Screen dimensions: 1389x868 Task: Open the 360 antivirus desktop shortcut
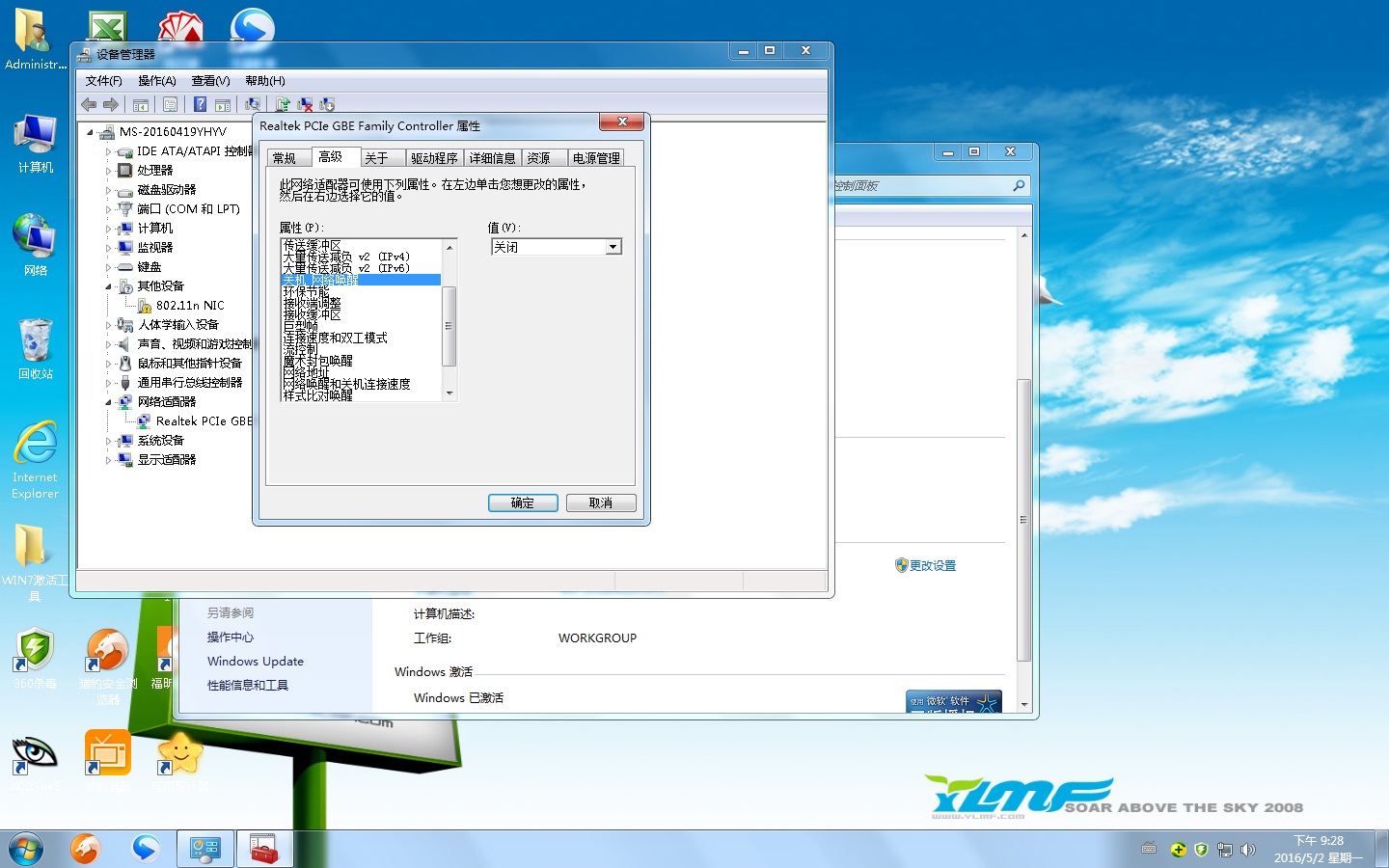[x=35, y=658]
